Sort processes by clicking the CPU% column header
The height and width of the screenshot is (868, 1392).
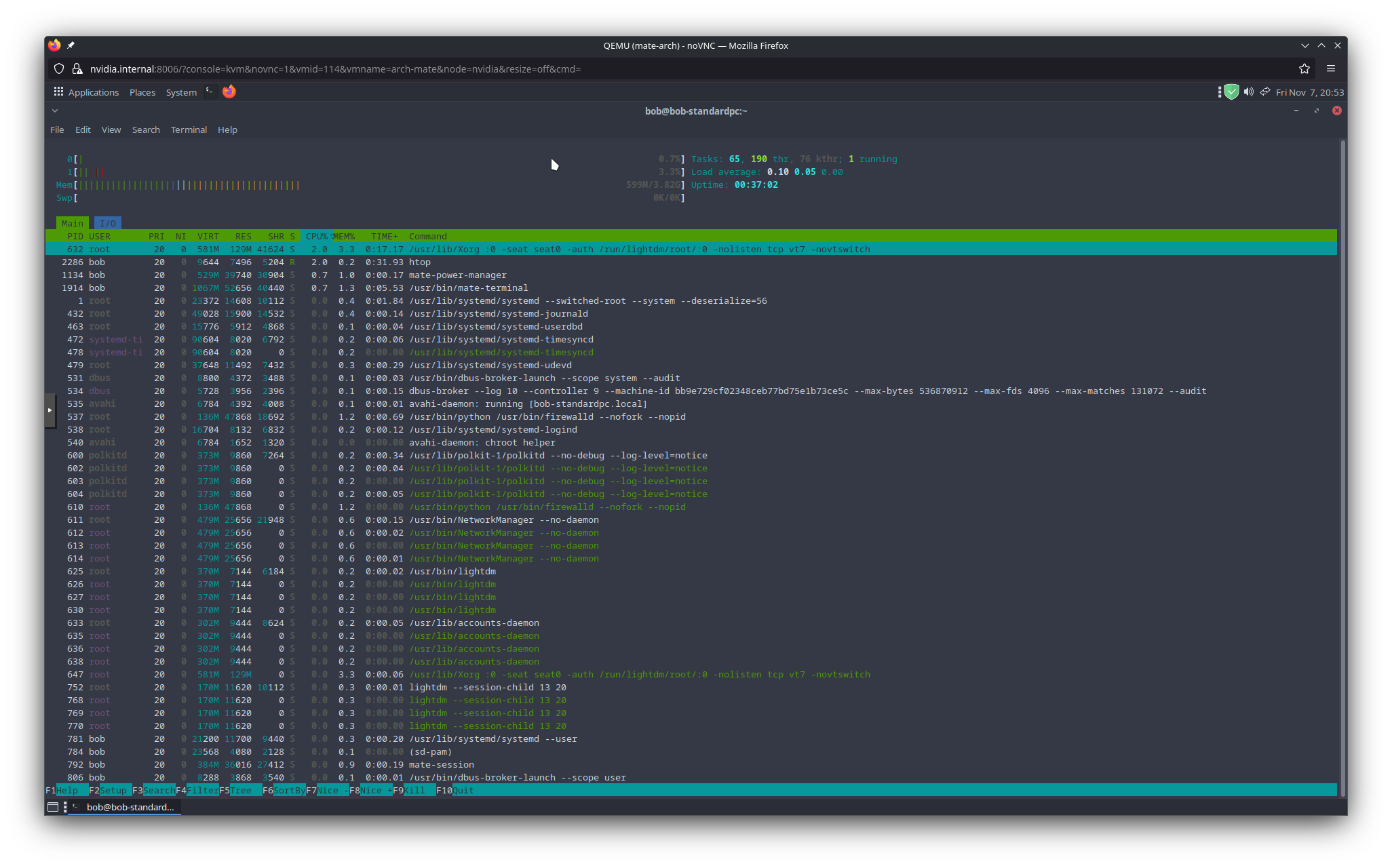pos(316,236)
